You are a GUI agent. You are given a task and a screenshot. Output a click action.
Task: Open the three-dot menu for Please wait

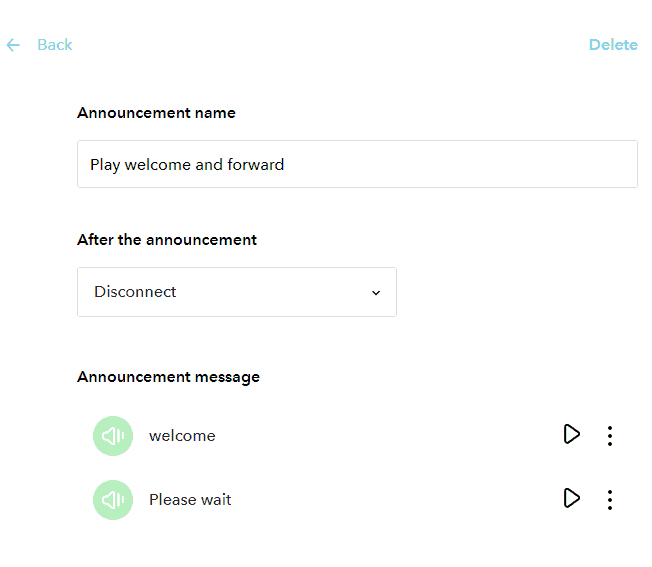pyautogui.click(x=610, y=499)
